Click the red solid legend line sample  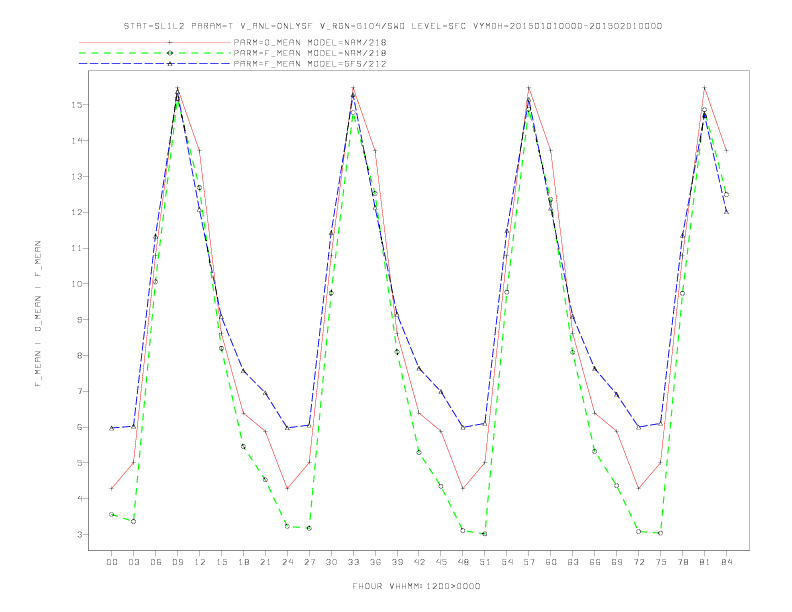(155, 42)
